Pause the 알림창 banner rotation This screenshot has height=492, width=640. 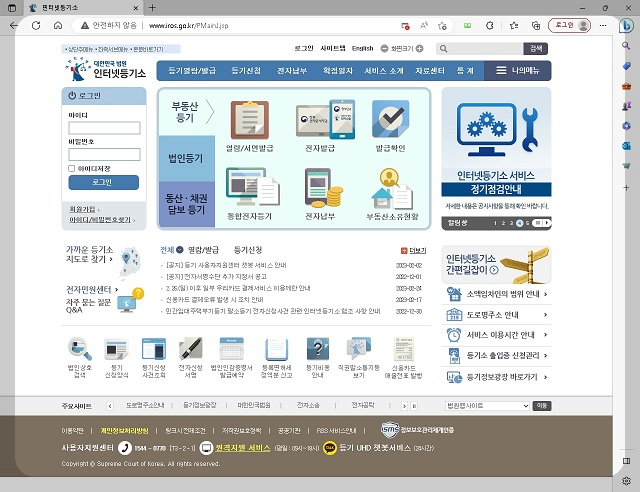click(x=538, y=223)
